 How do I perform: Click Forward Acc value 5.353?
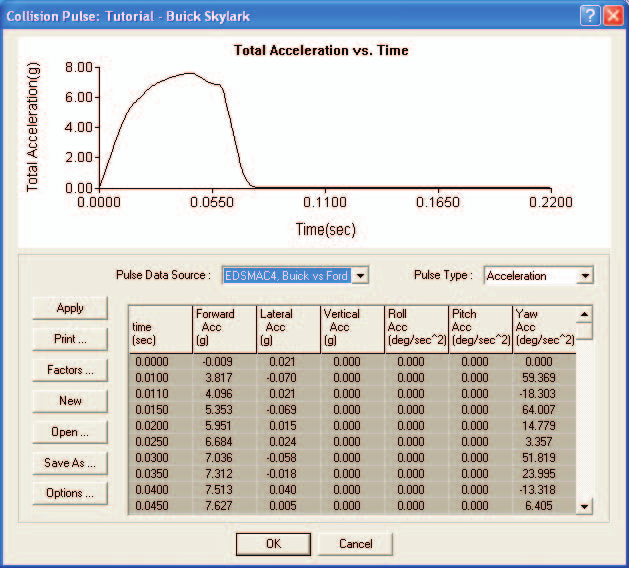[225, 410]
